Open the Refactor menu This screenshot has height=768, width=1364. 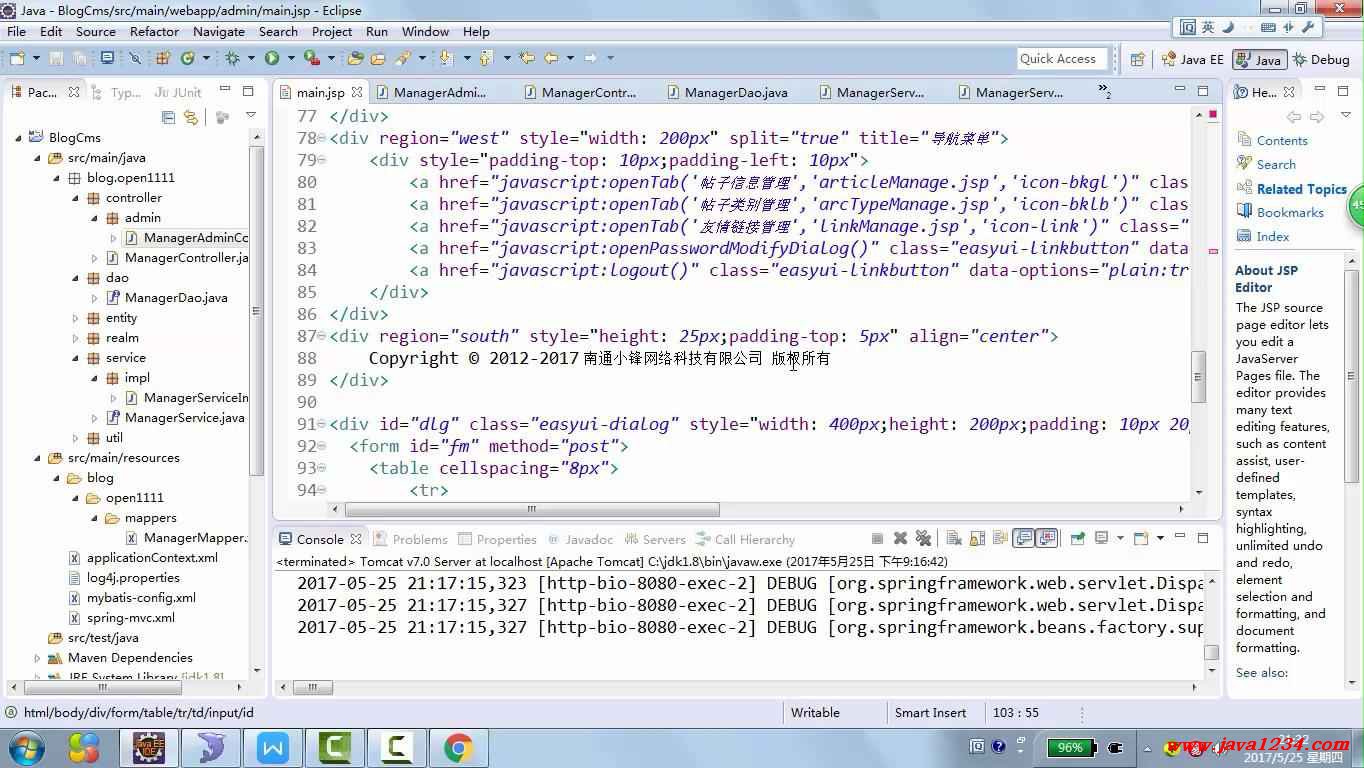tap(154, 31)
